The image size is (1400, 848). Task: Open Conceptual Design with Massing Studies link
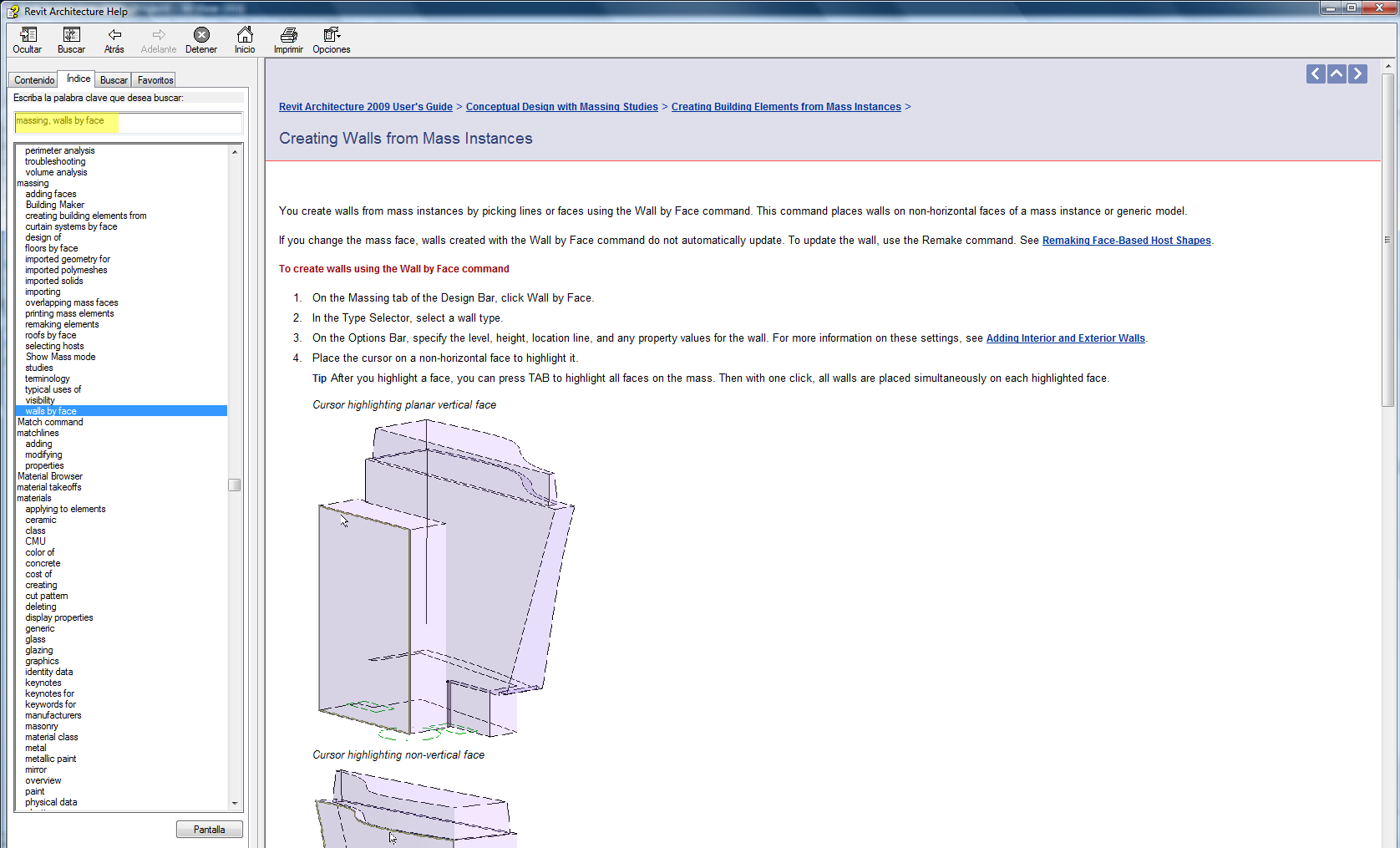[562, 107]
